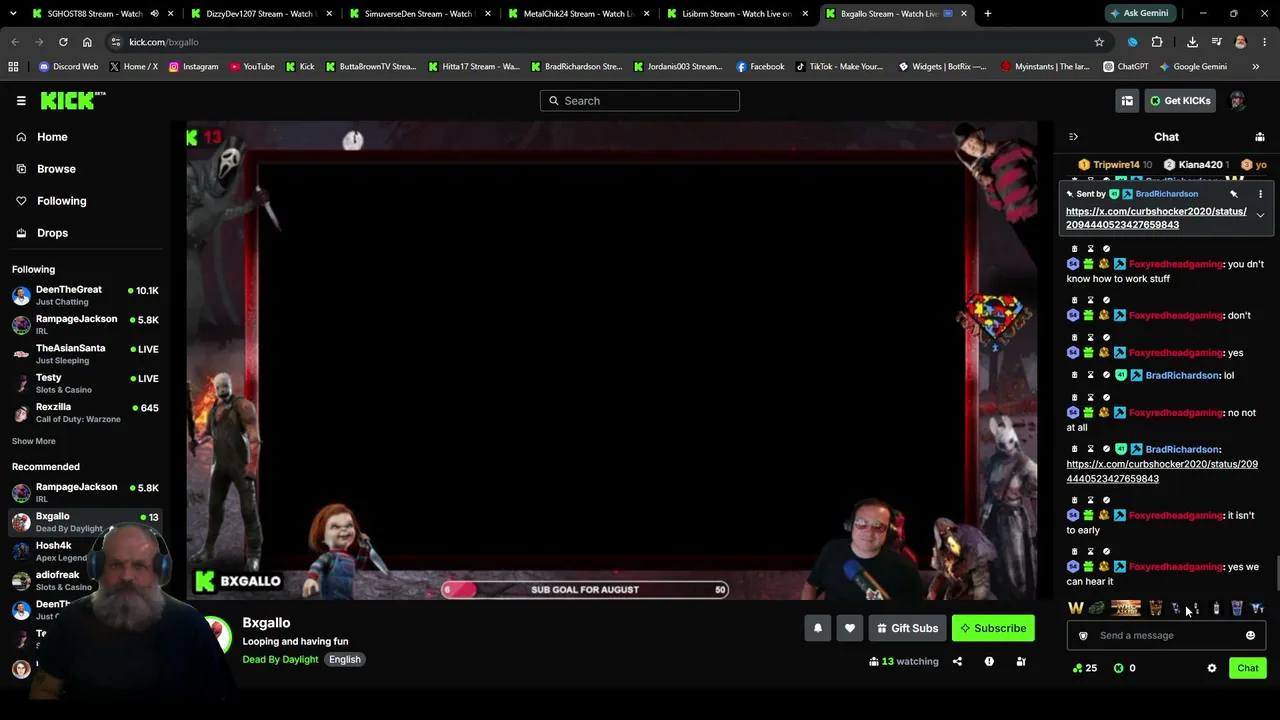Open the Kick user profile avatar
Viewport: 1280px width, 720px height.
[1237, 100]
